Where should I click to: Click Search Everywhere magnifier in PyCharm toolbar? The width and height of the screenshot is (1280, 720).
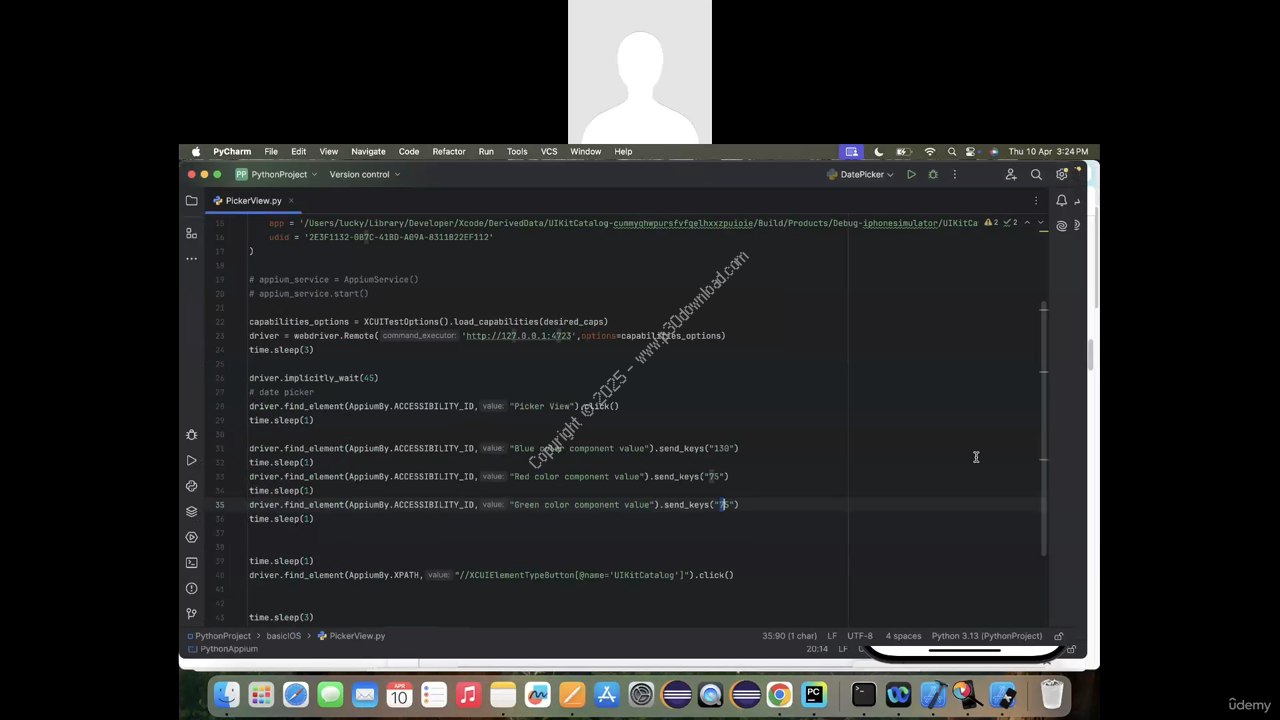pos(1036,175)
